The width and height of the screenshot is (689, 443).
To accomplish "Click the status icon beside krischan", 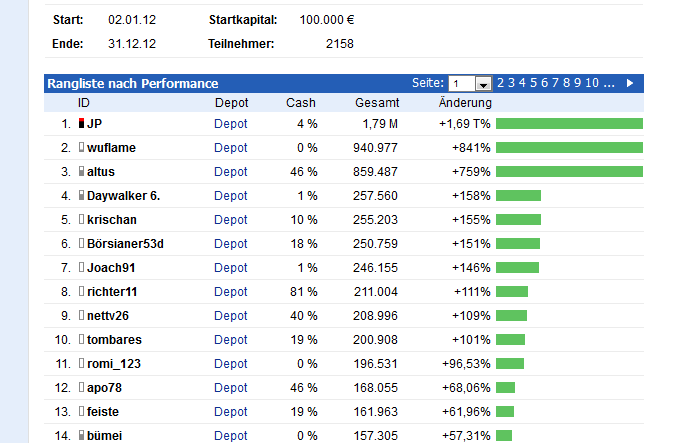I will [82, 220].
